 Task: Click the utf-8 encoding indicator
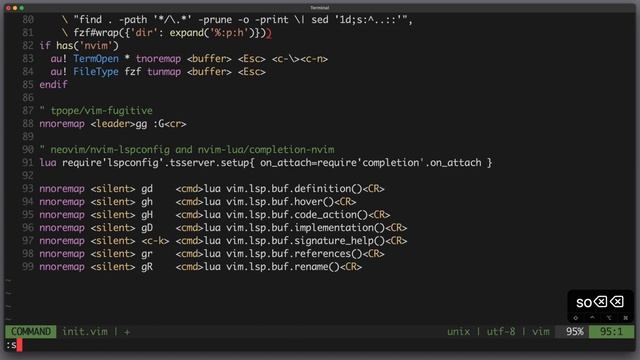[x=501, y=331]
